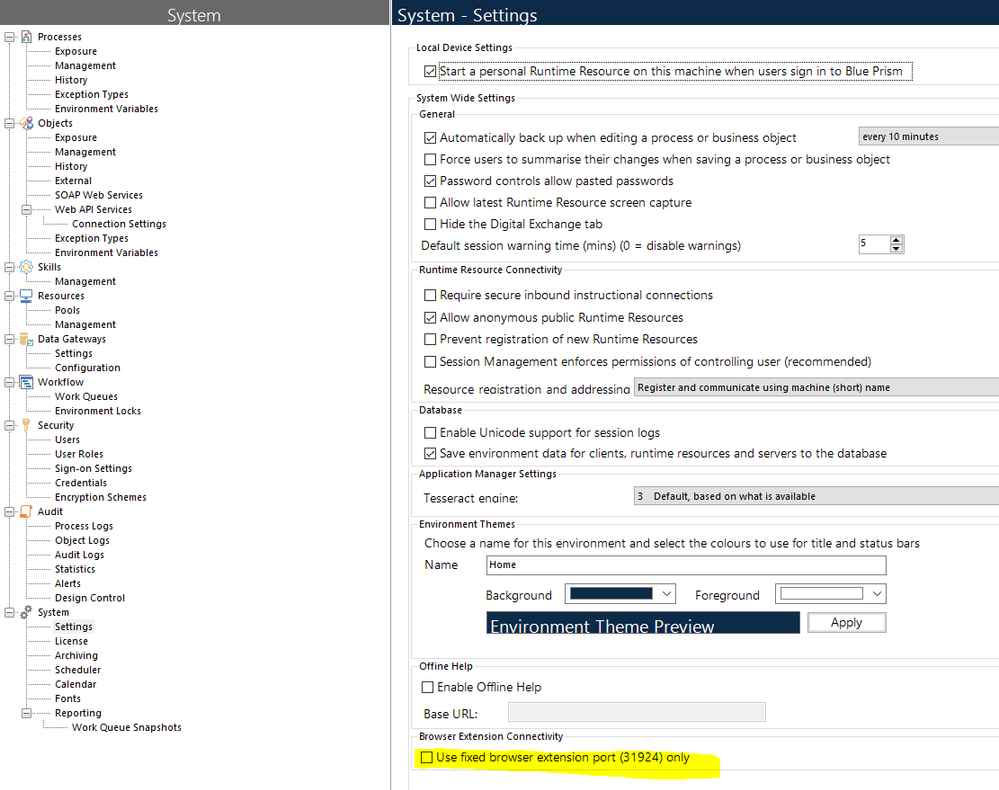Collapse the System tree node
This screenshot has height=790, width=999.
pyautogui.click(x=9, y=612)
